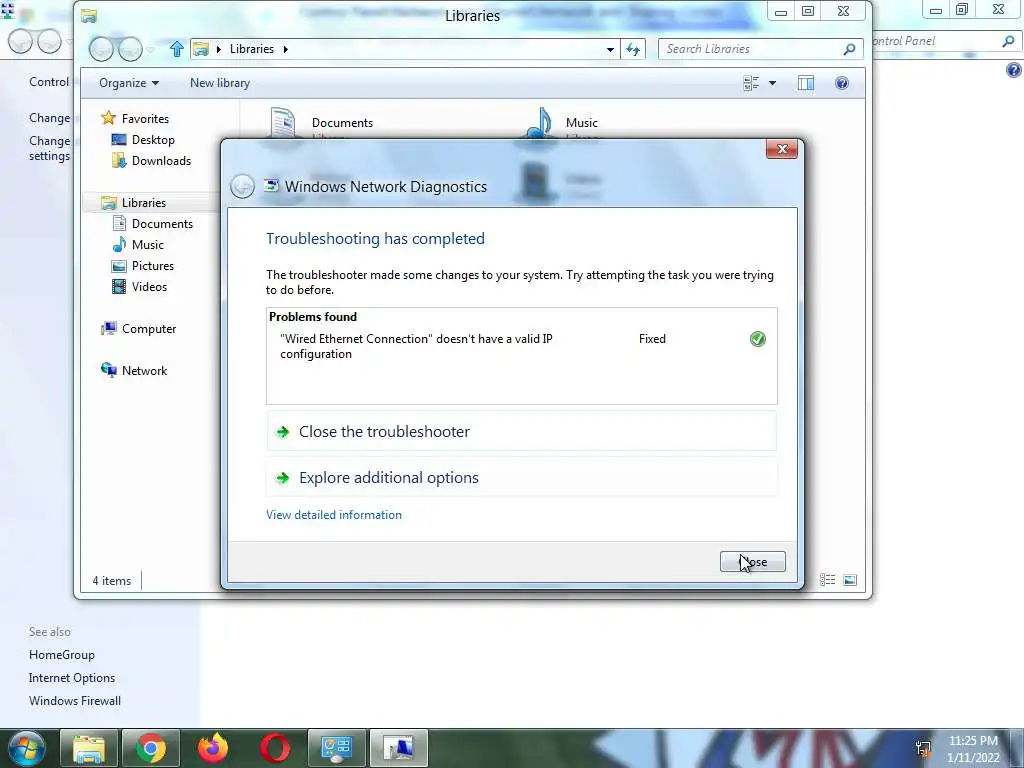The height and width of the screenshot is (768, 1024).
Task: Click the clock showing 11:25 PM
Action: pyautogui.click(x=973, y=741)
